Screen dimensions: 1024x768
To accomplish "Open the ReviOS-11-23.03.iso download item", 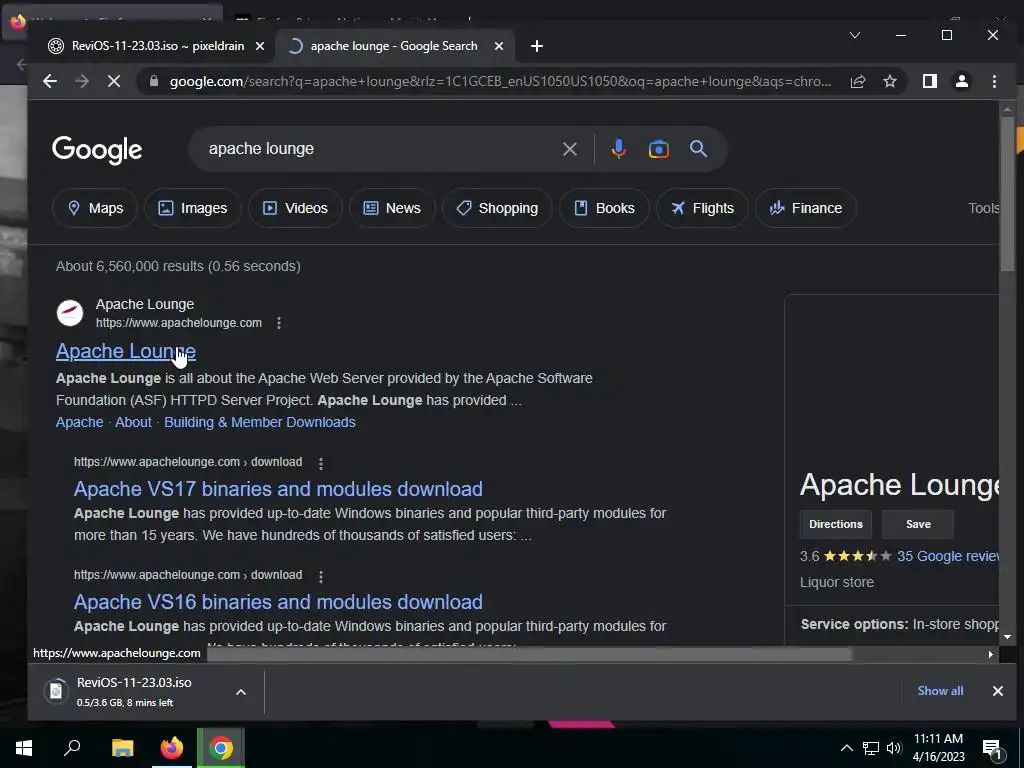I will (134, 692).
